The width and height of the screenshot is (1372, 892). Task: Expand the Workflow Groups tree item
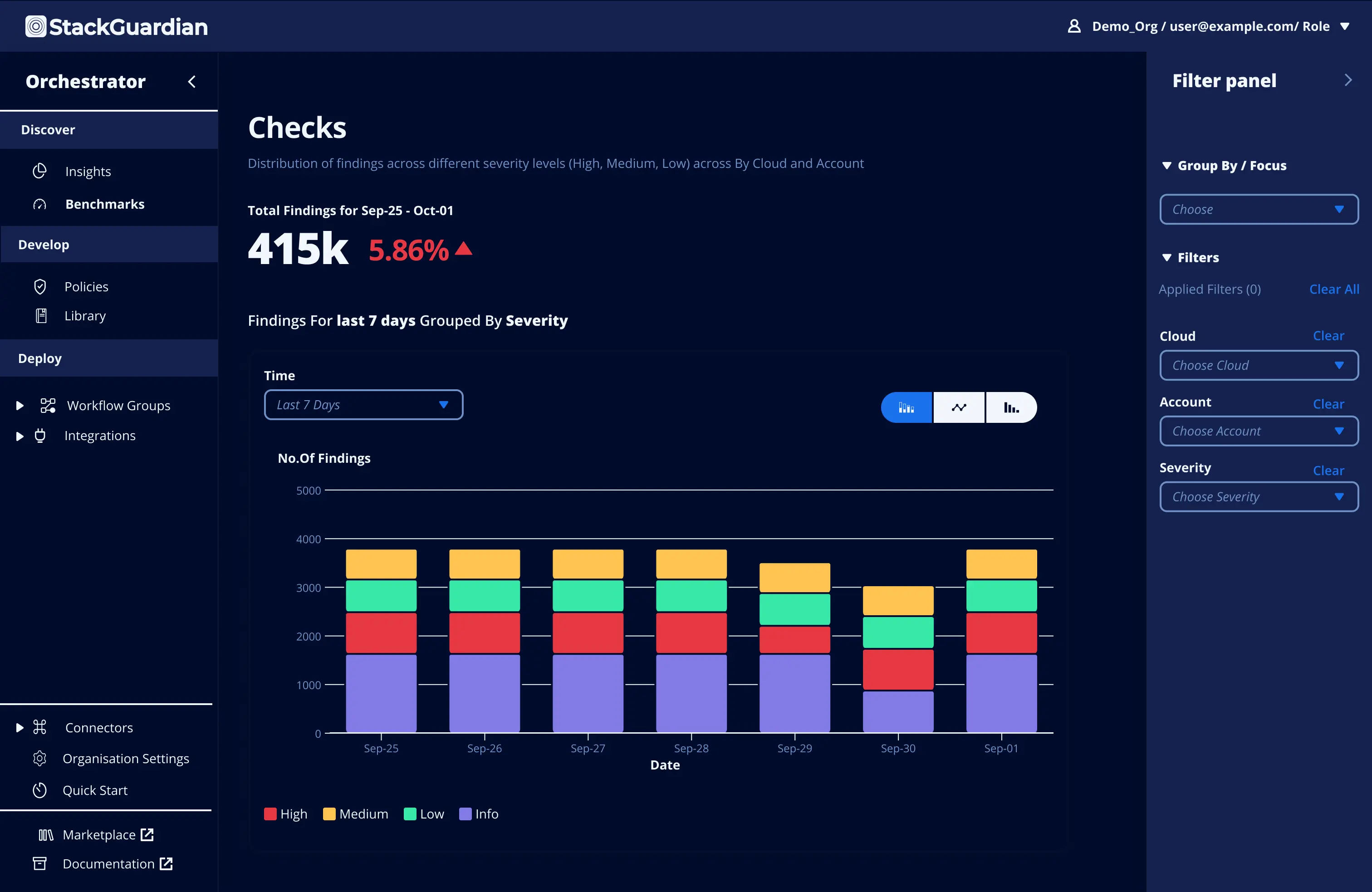[x=20, y=405]
